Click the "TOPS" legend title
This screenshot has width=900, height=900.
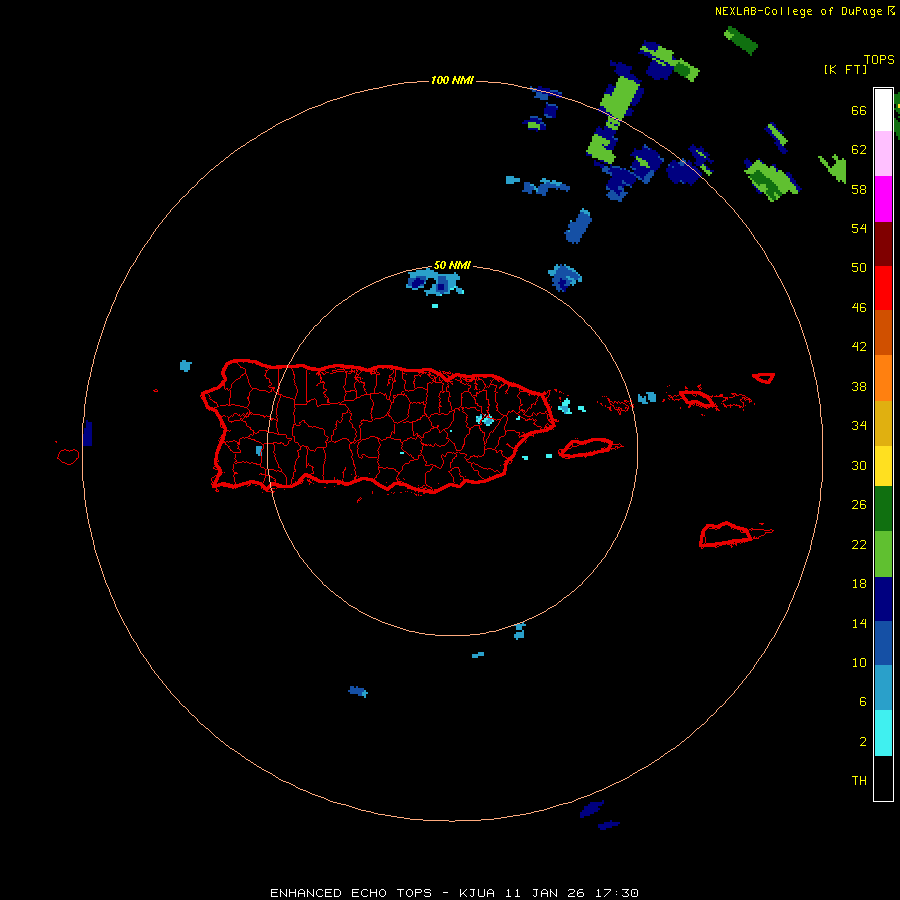pos(879,60)
